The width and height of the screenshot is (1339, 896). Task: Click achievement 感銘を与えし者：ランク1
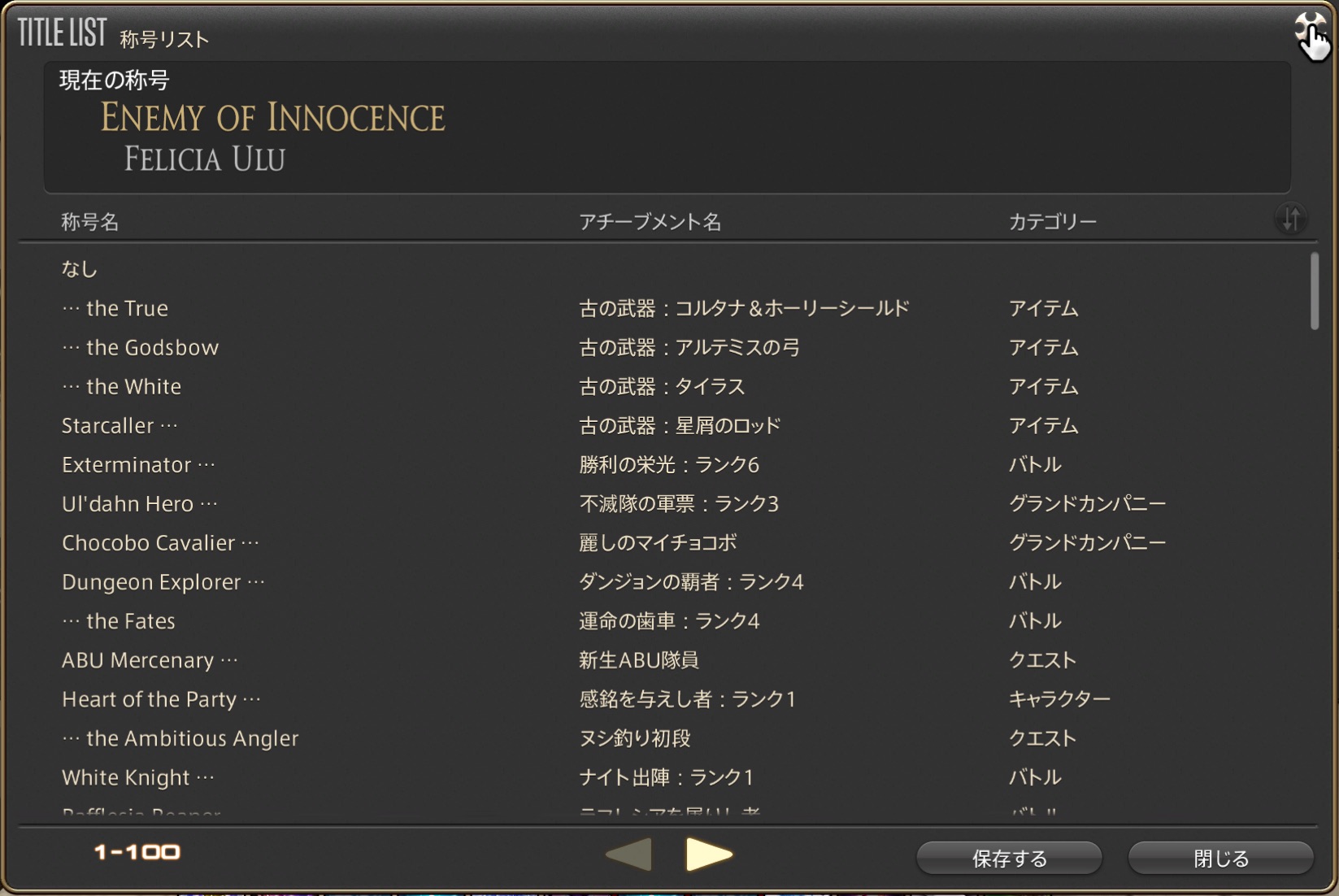point(687,698)
